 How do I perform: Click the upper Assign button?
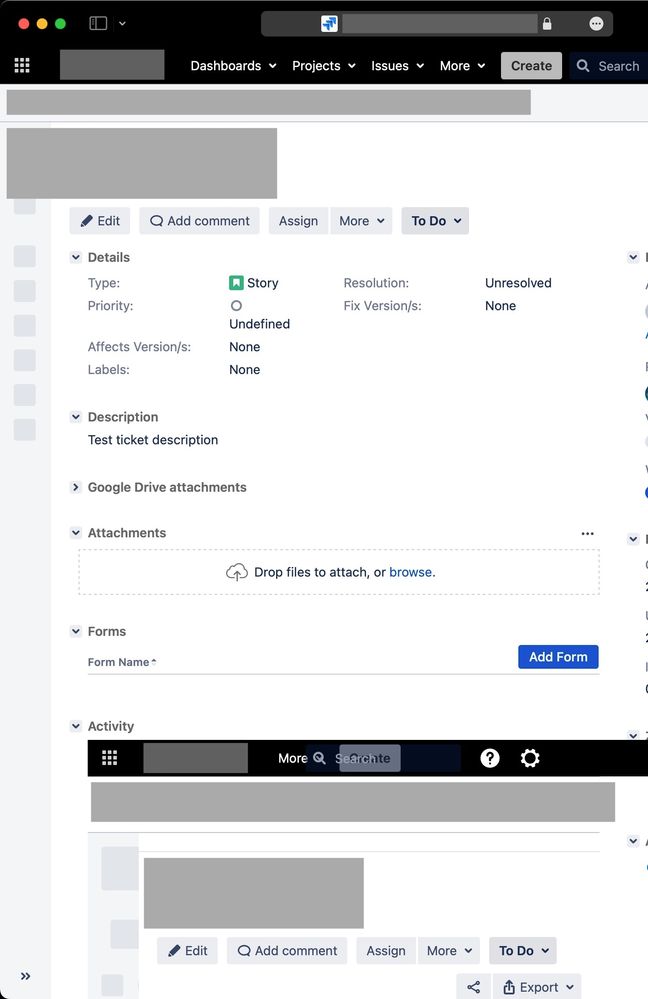click(x=298, y=220)
